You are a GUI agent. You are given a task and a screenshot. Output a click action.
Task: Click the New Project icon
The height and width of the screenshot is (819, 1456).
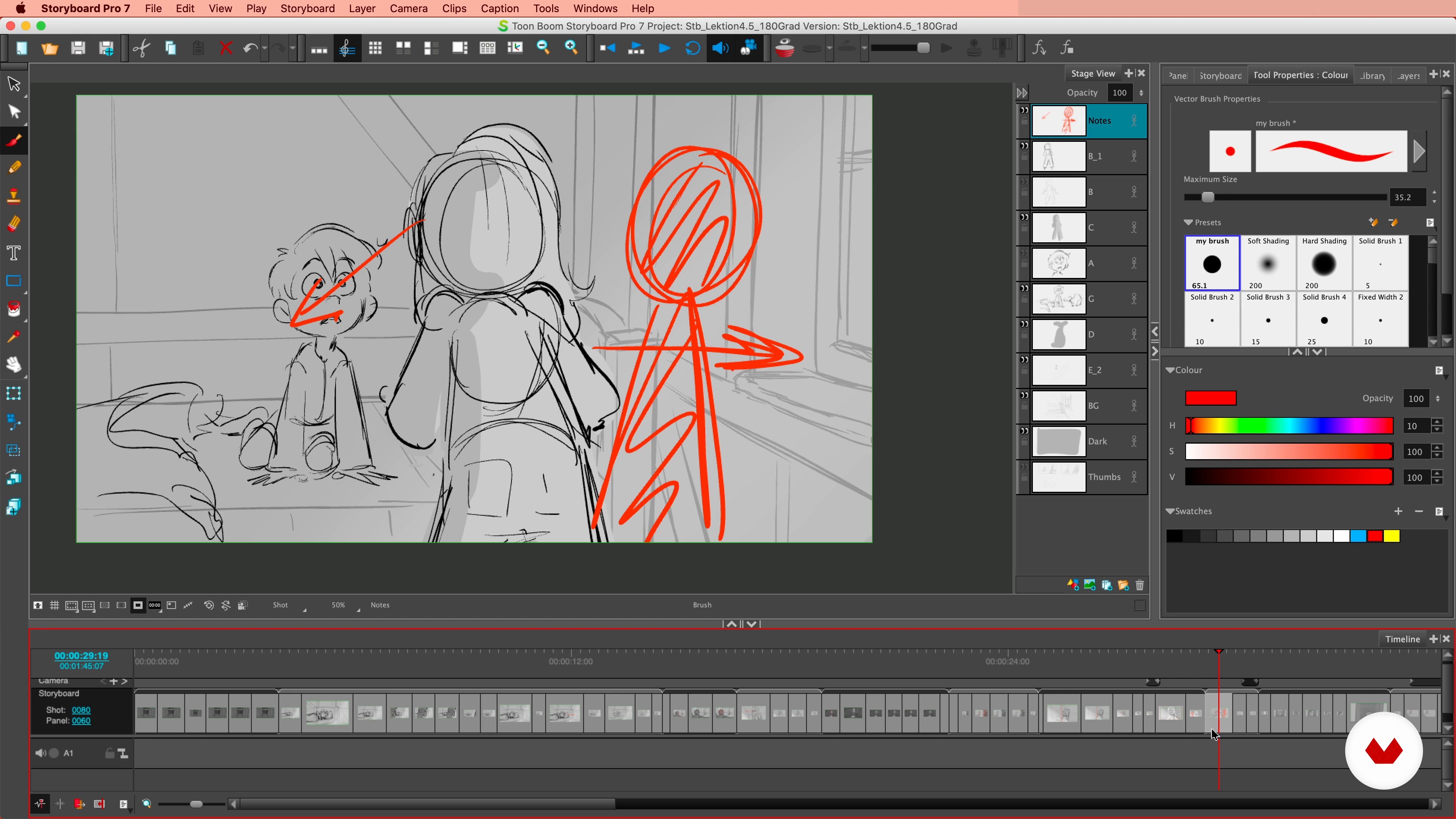(22, 48)
